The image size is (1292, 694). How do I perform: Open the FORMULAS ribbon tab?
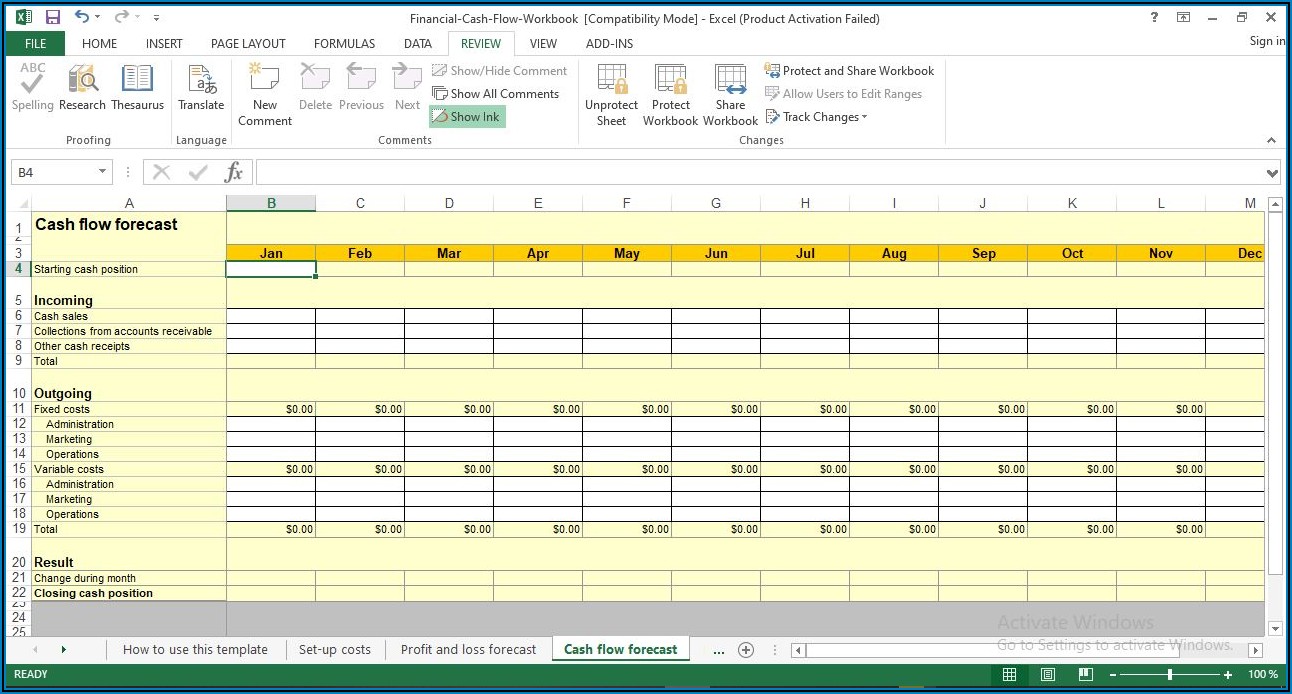[344, 44]
